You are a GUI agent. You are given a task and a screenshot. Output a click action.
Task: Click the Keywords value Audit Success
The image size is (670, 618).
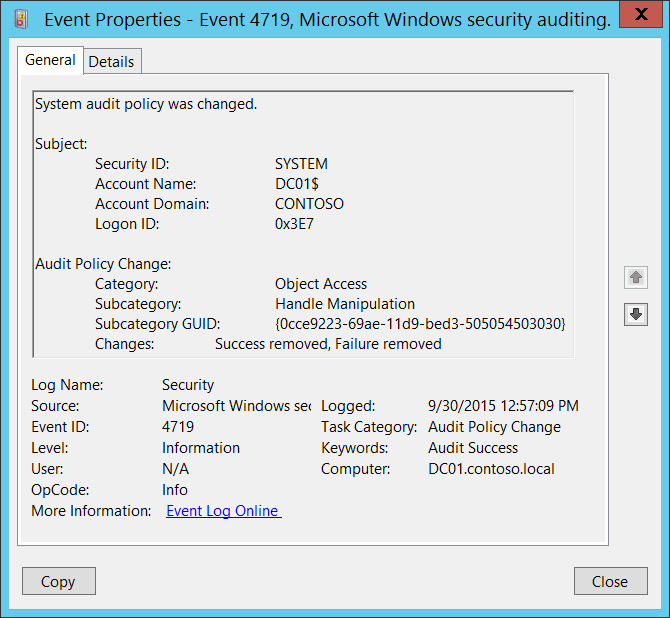click(x=473, y=448)
